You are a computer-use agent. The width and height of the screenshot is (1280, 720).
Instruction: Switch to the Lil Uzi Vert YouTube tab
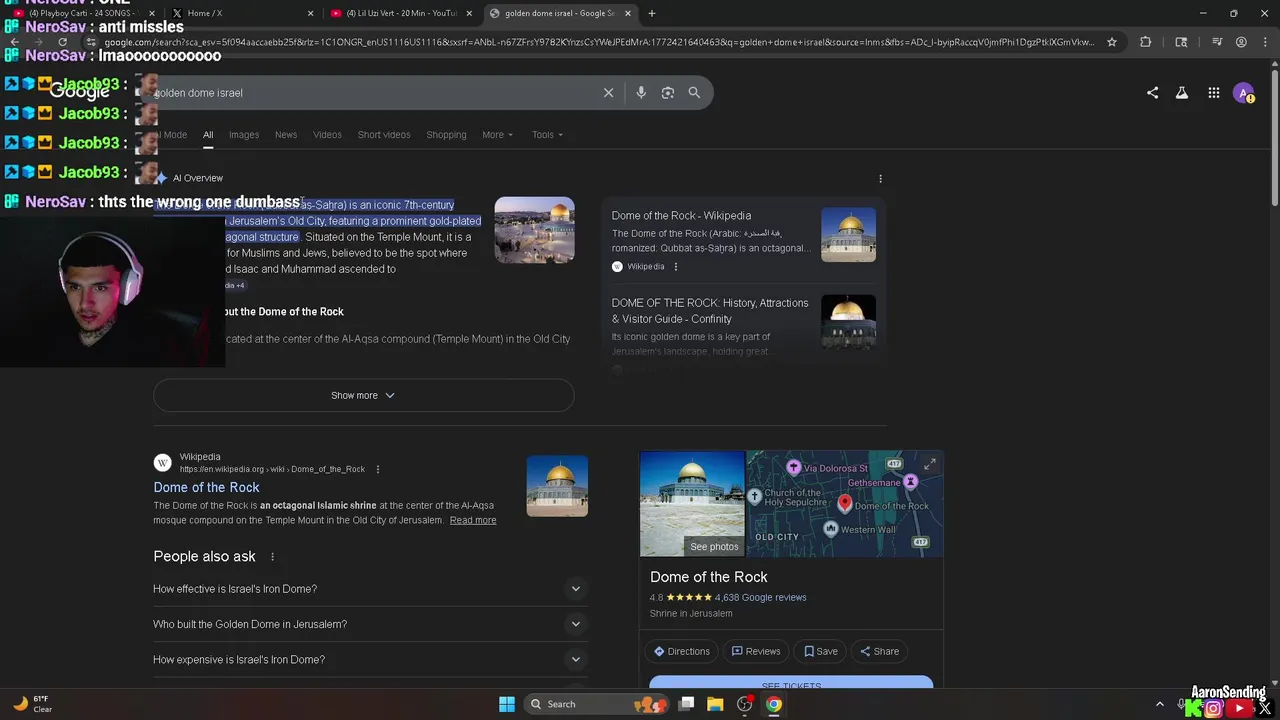(400, 13)
